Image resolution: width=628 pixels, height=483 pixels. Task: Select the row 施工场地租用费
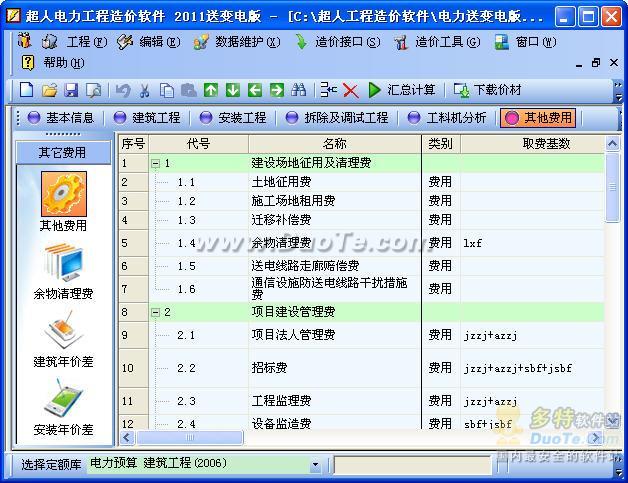[x=362, y=201]
